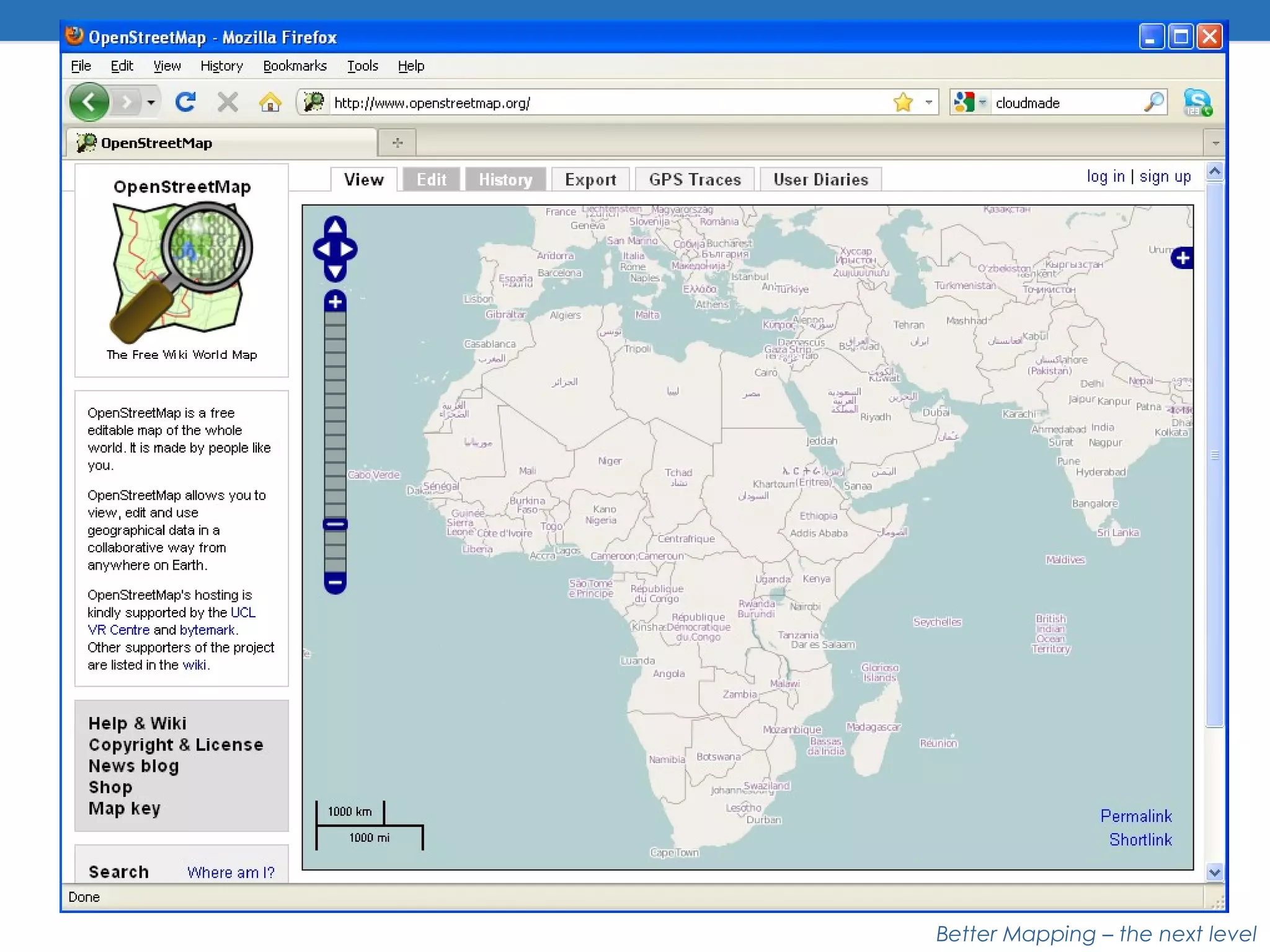Viewport: 1270px width, 952px height.
Task: Click the site favicon in address bar
Action: [314, 102]
